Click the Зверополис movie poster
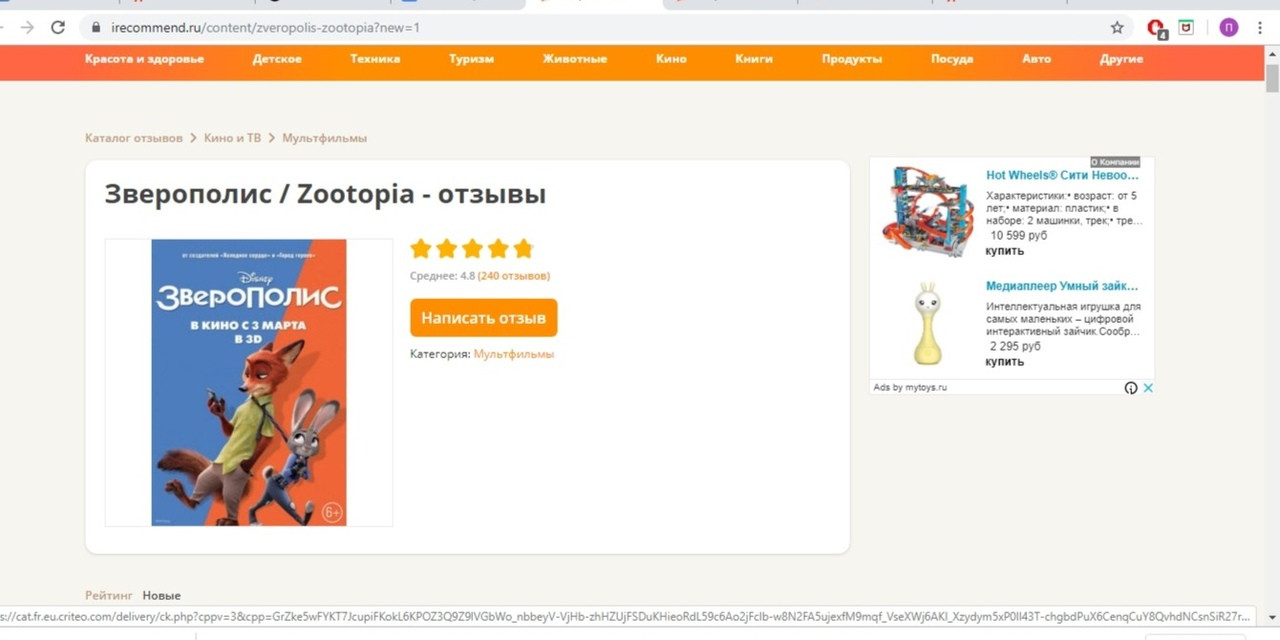 [x=249, y=382]
